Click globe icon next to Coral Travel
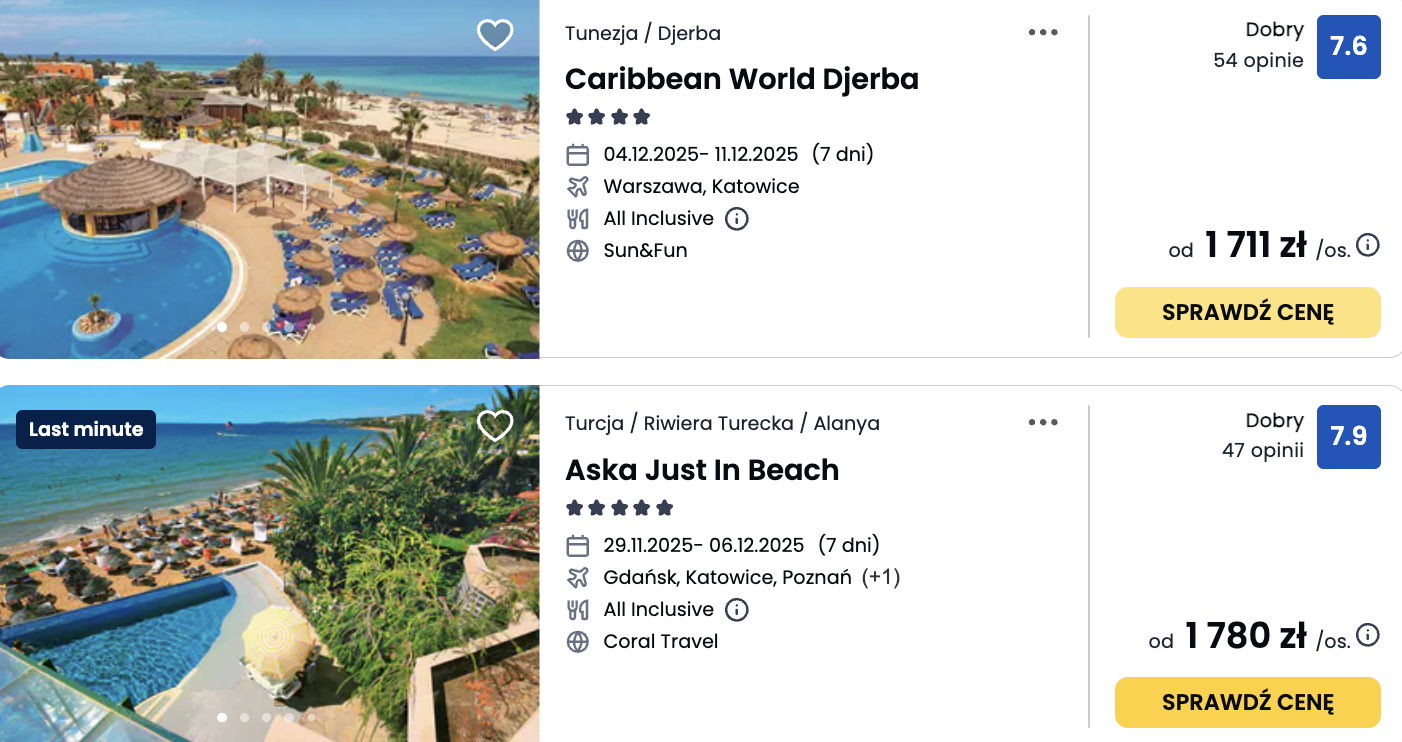The image size is (1402, 742). (577, 642)
